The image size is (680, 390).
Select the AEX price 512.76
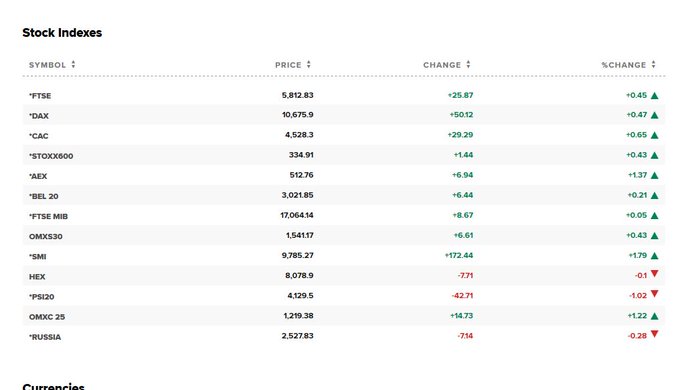tap(301, 175)
